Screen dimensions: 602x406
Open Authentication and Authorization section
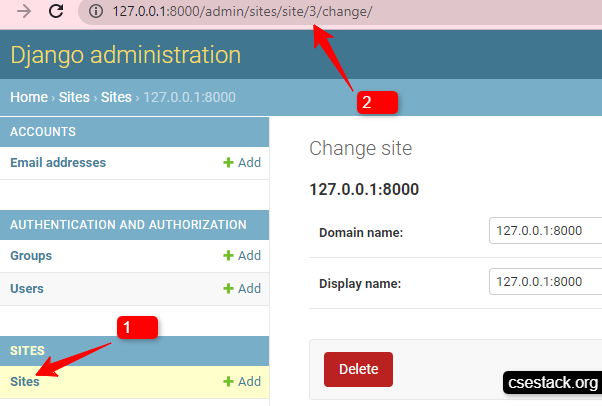pyautogui.click(x=128, y=225)
